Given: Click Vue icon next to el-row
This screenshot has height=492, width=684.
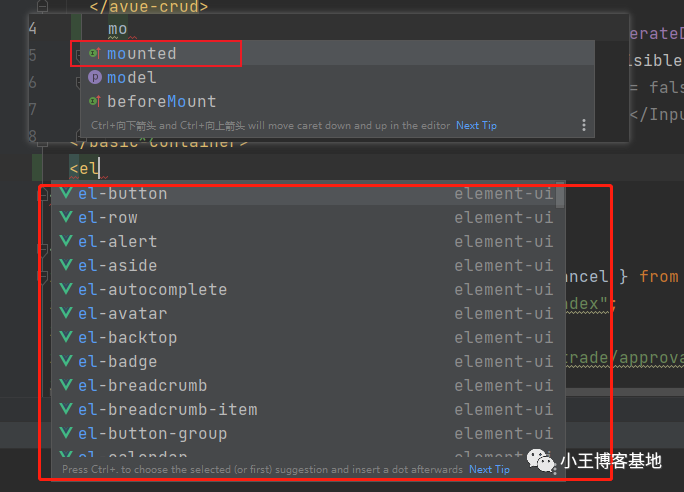Looking at the screenshot, I should pos(66,217).
